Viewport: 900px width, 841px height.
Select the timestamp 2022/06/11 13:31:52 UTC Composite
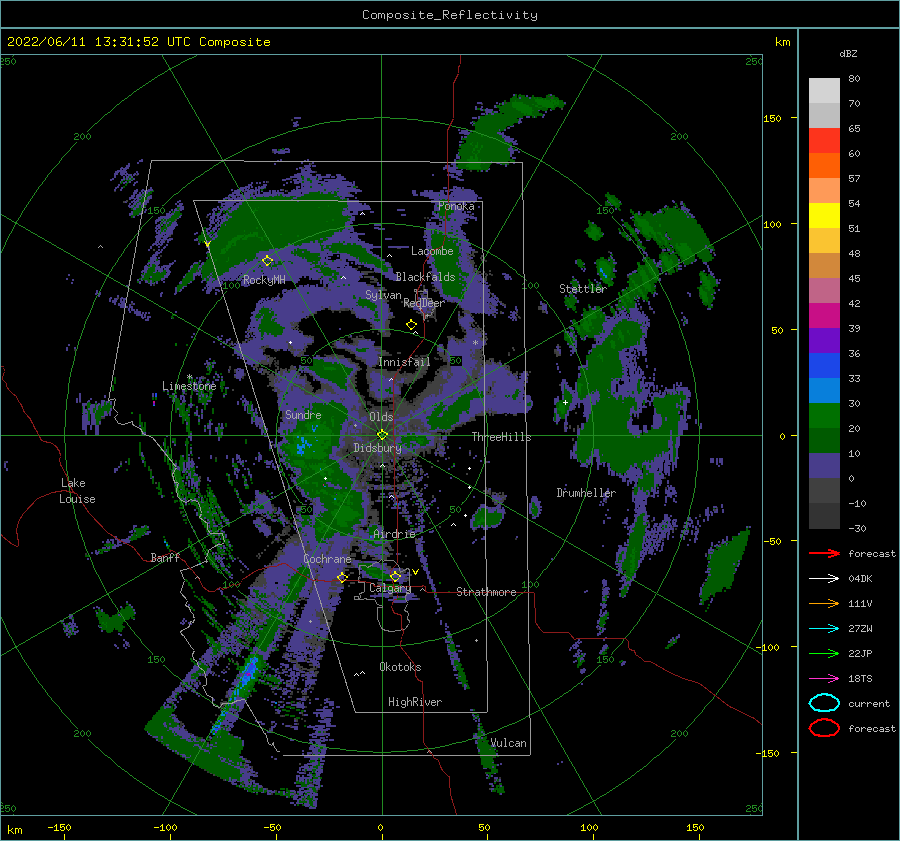point(138,42)
